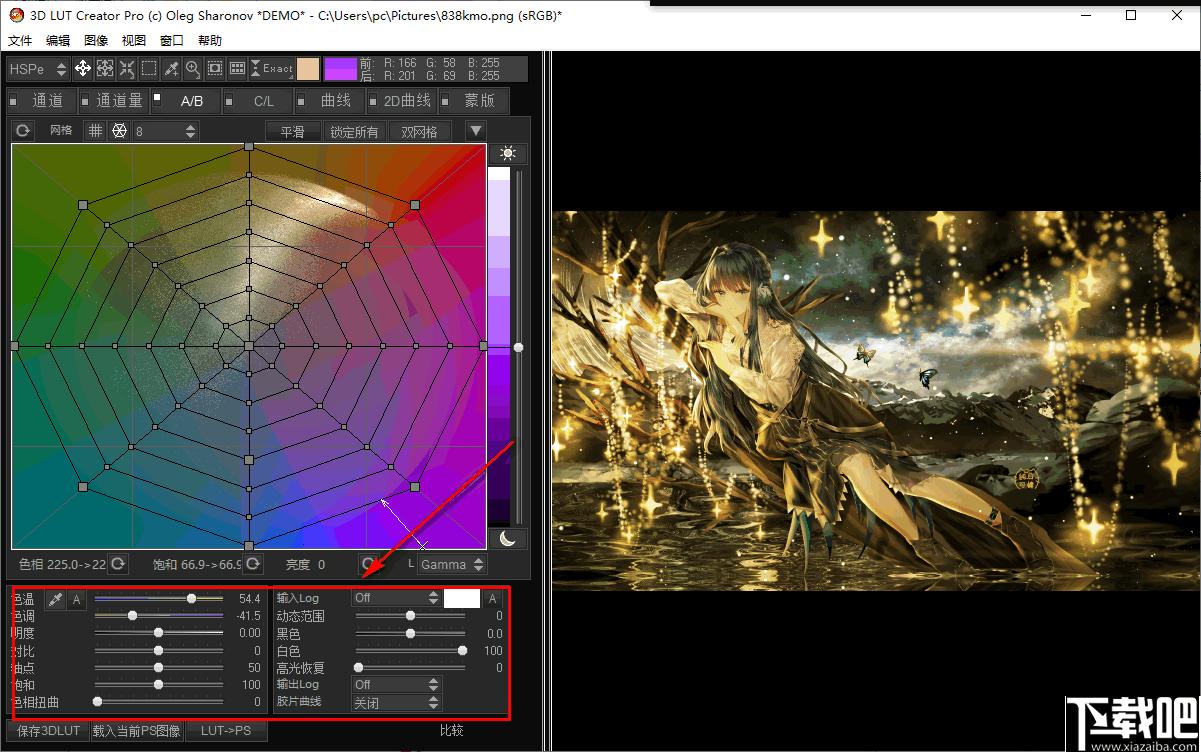Click the 白色 slider handle
This screenshot has height=752, width=1201.
(x=462, y=651)
